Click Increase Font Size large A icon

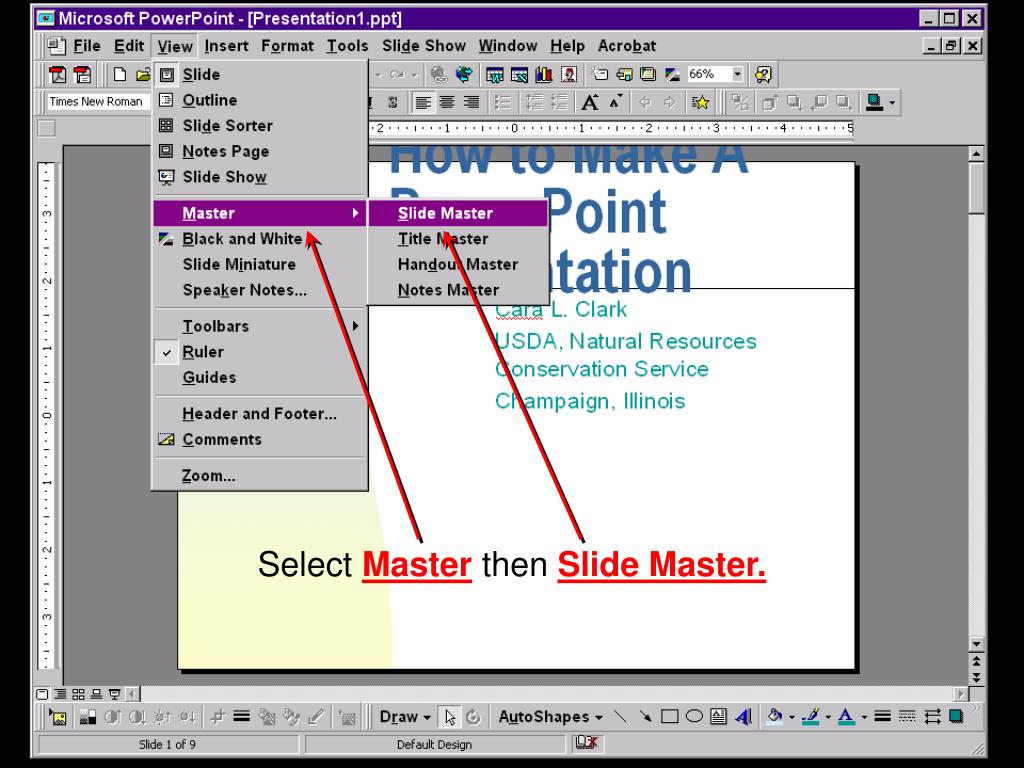click(x=590, y=102)
